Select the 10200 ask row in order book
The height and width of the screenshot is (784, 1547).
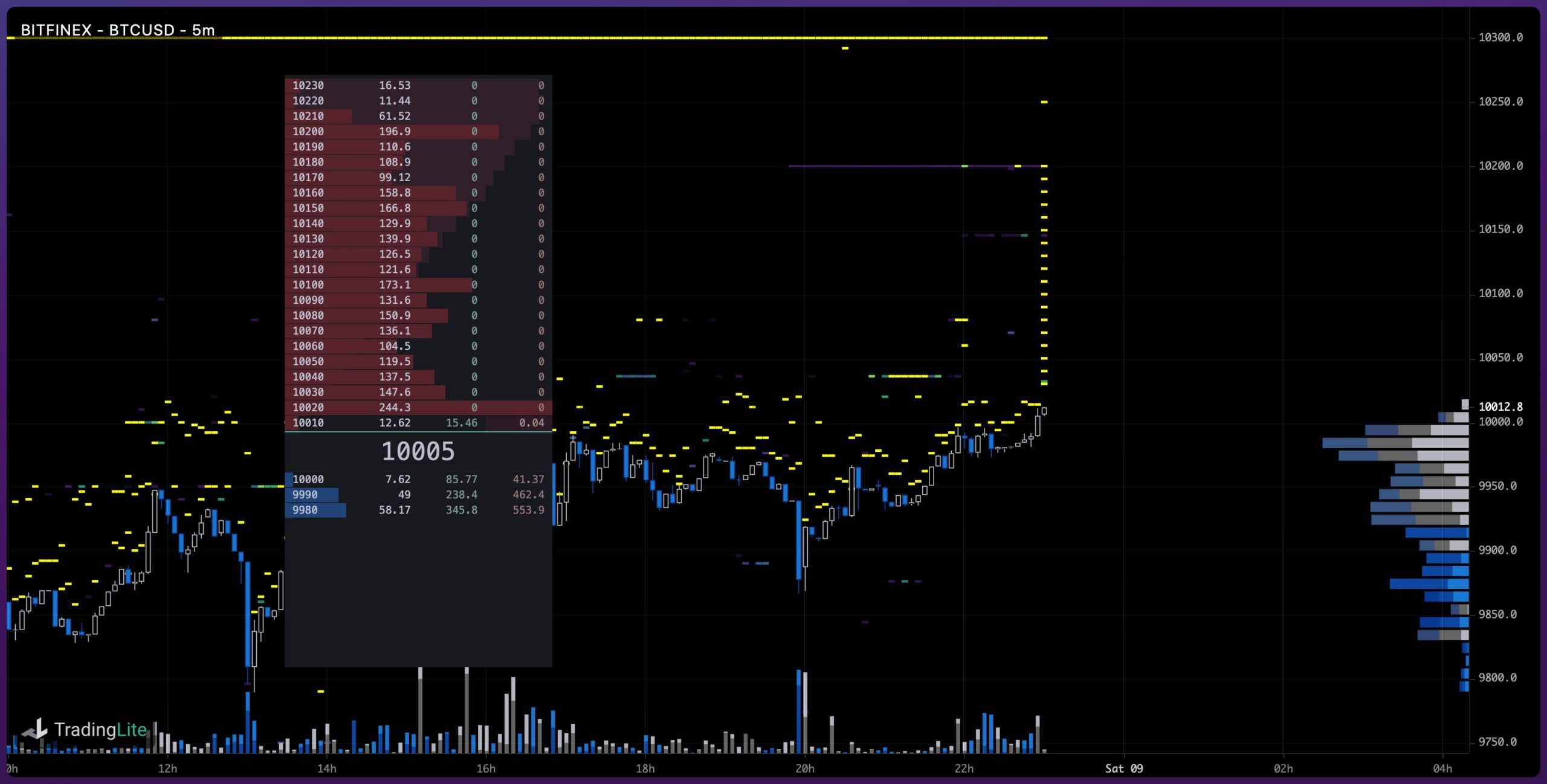tap(418, 131)
